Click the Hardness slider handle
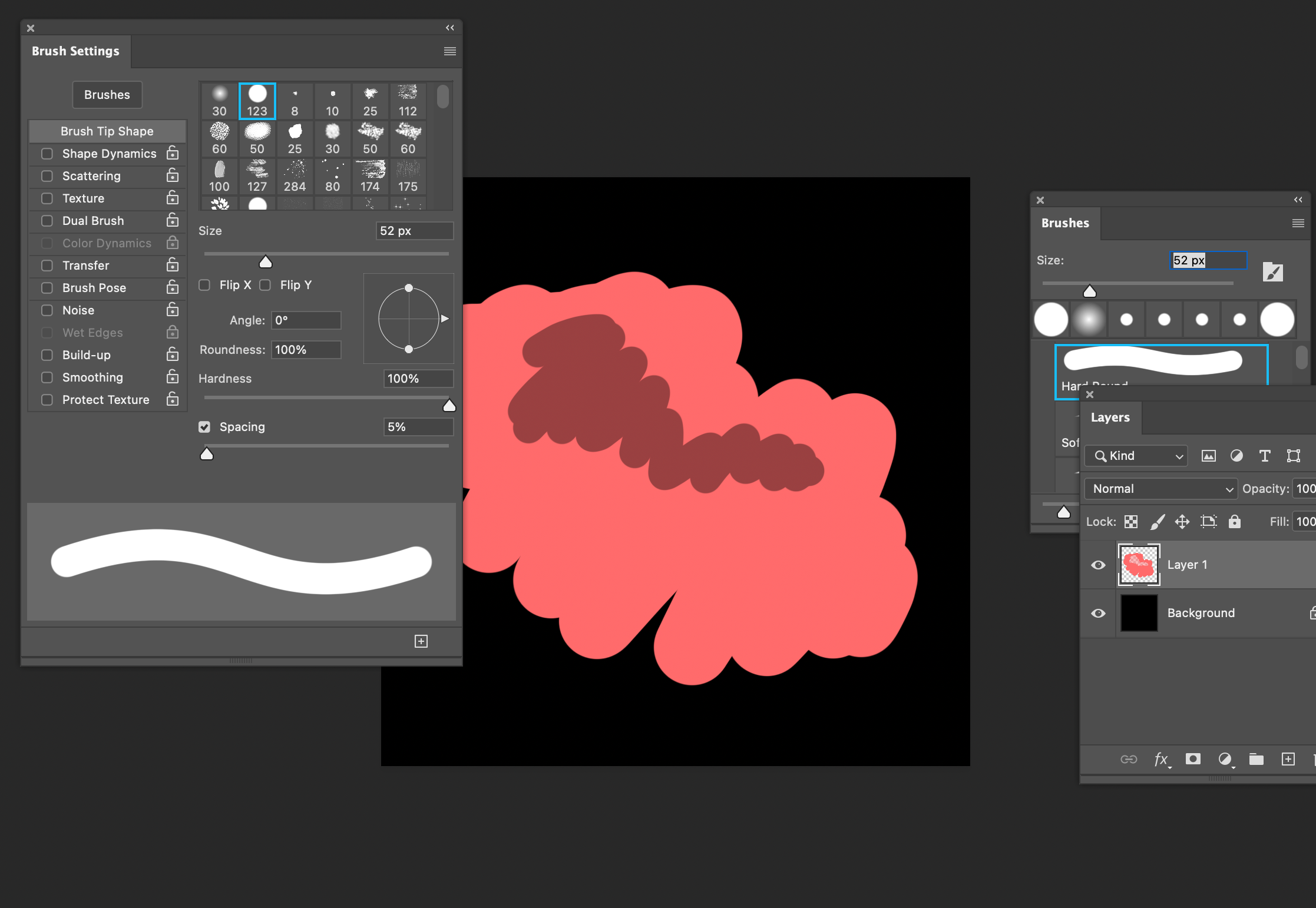This screenshot has height=908, width=1316. pyautogui.click(x=449, y=405)
